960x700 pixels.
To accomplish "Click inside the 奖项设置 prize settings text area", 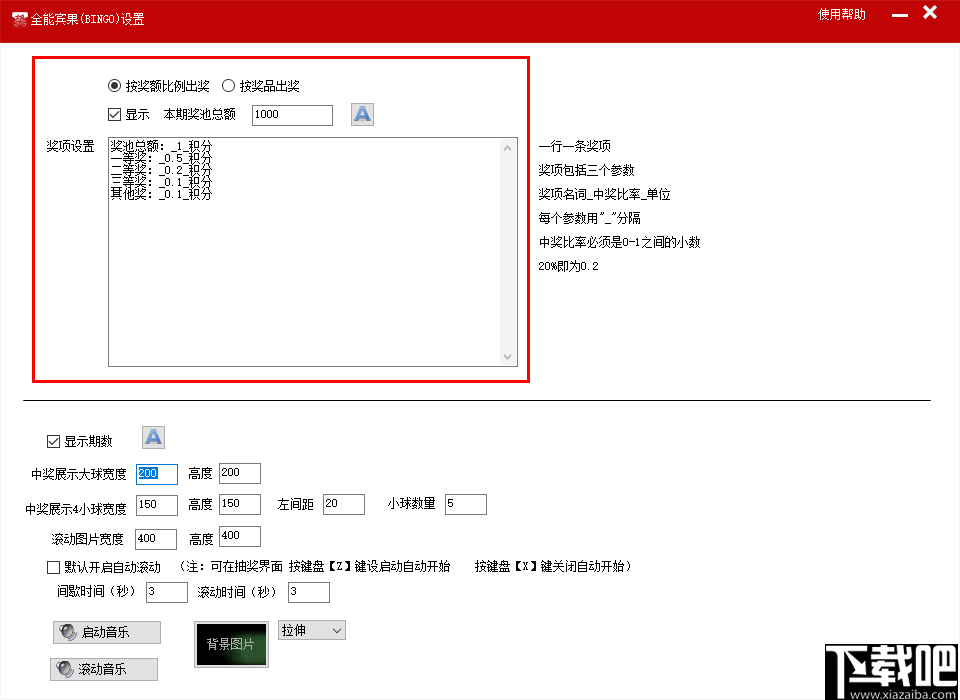I will click(300, 250).
